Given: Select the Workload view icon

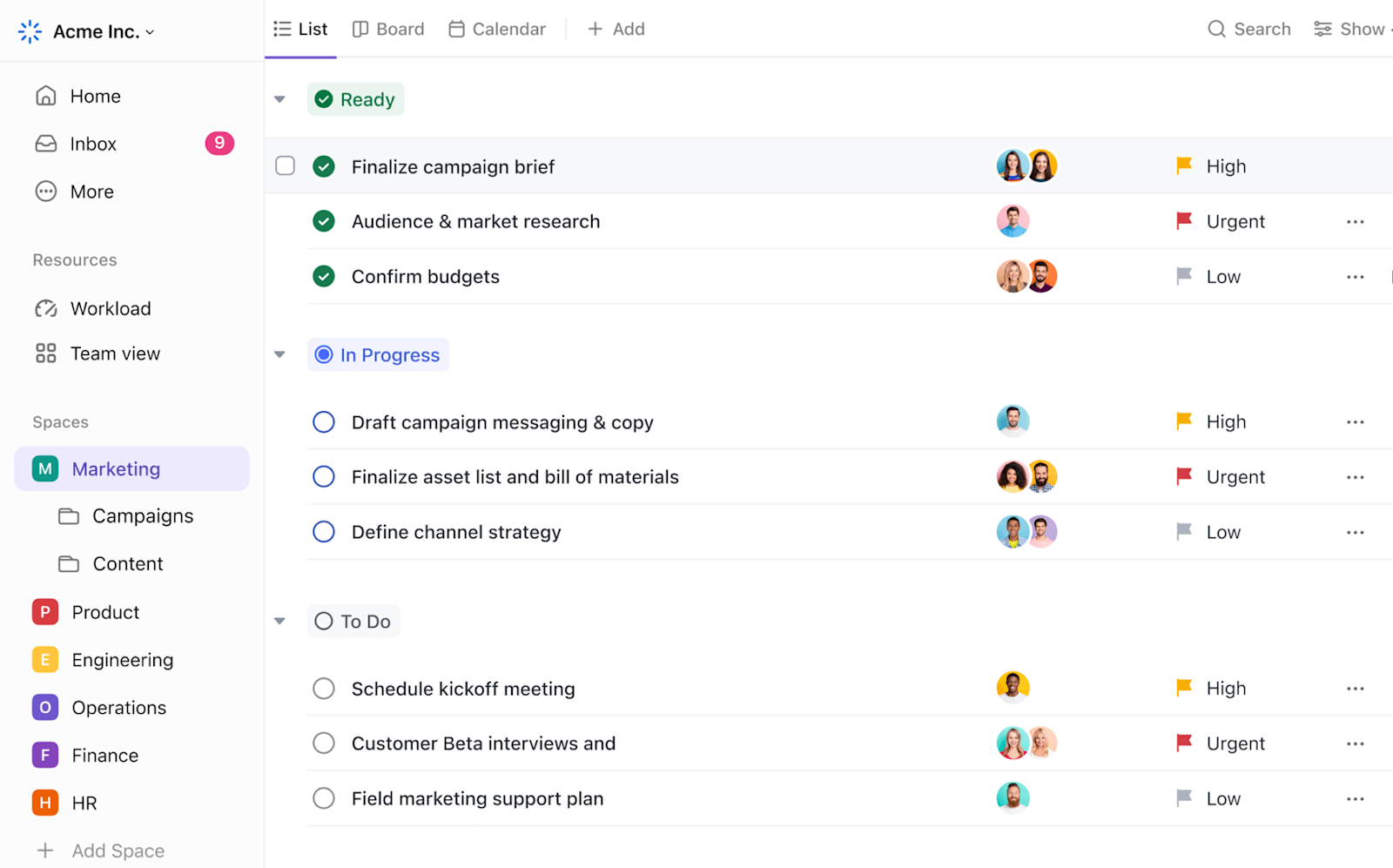Looking at the screenshot, I should (x=45, y=308).
